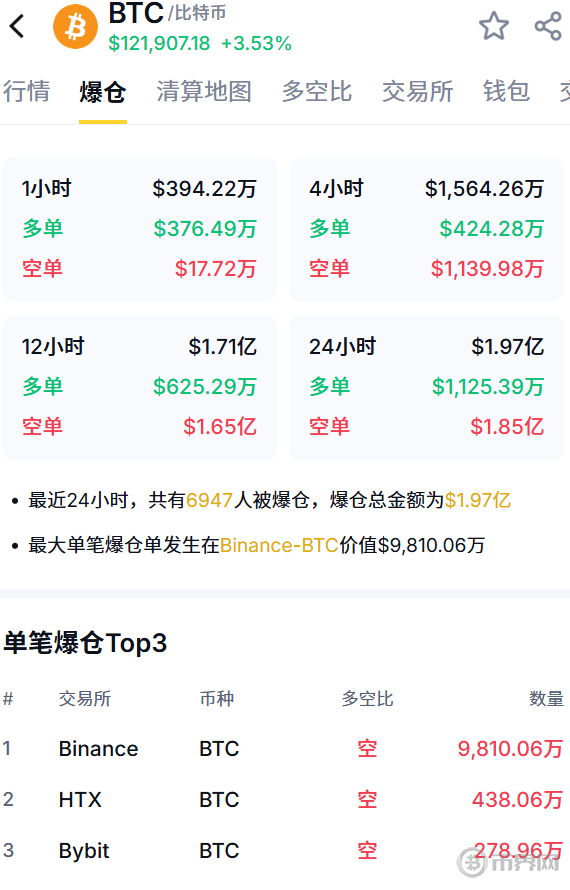Switch to the 交易所 tab

[x=417, y=91]
